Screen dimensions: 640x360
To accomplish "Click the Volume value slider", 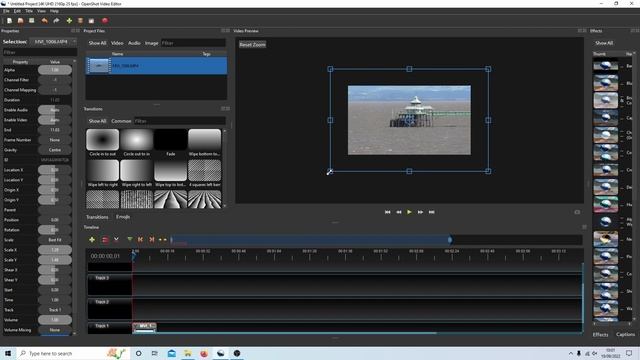I will point(55,320).
